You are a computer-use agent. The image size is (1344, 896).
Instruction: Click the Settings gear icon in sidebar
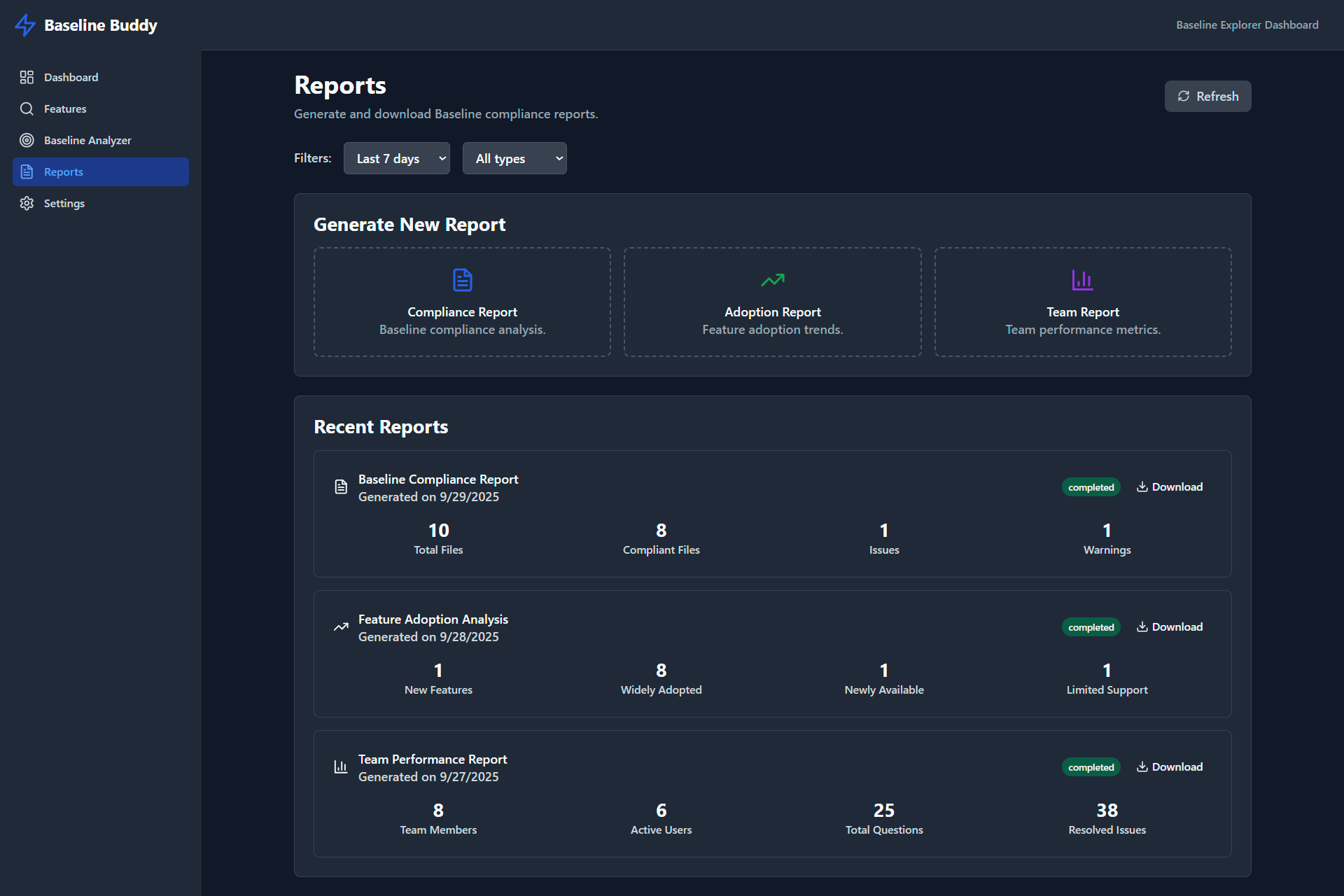click(x=27, y=203)
